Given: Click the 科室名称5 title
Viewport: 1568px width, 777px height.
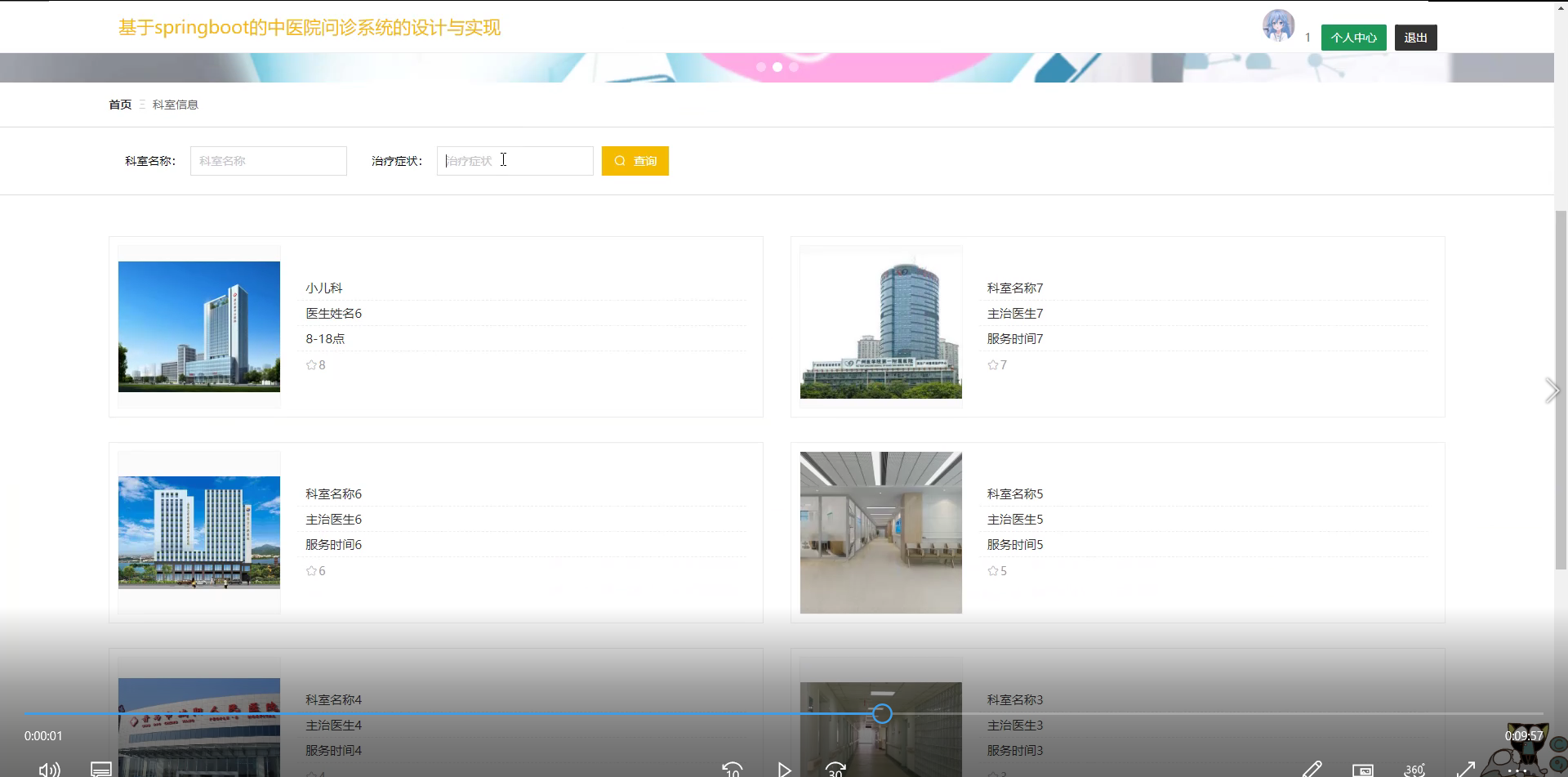Looking at the screenshot, I should point(1015,494).
